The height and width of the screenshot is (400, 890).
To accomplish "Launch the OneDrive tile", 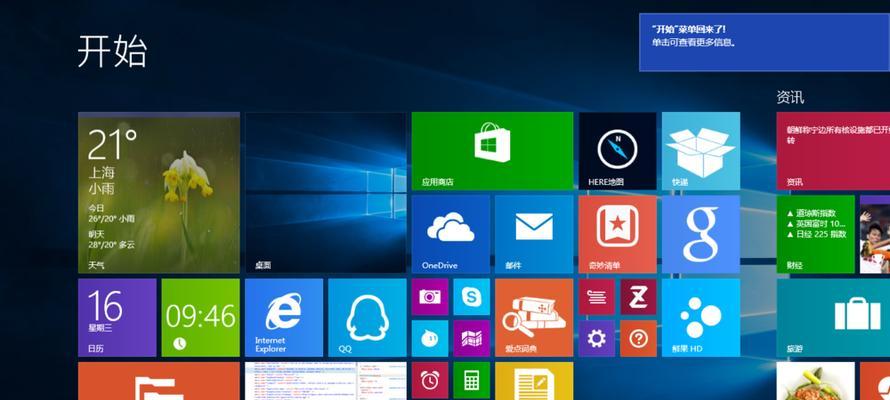I will click(x=451, y=234).
